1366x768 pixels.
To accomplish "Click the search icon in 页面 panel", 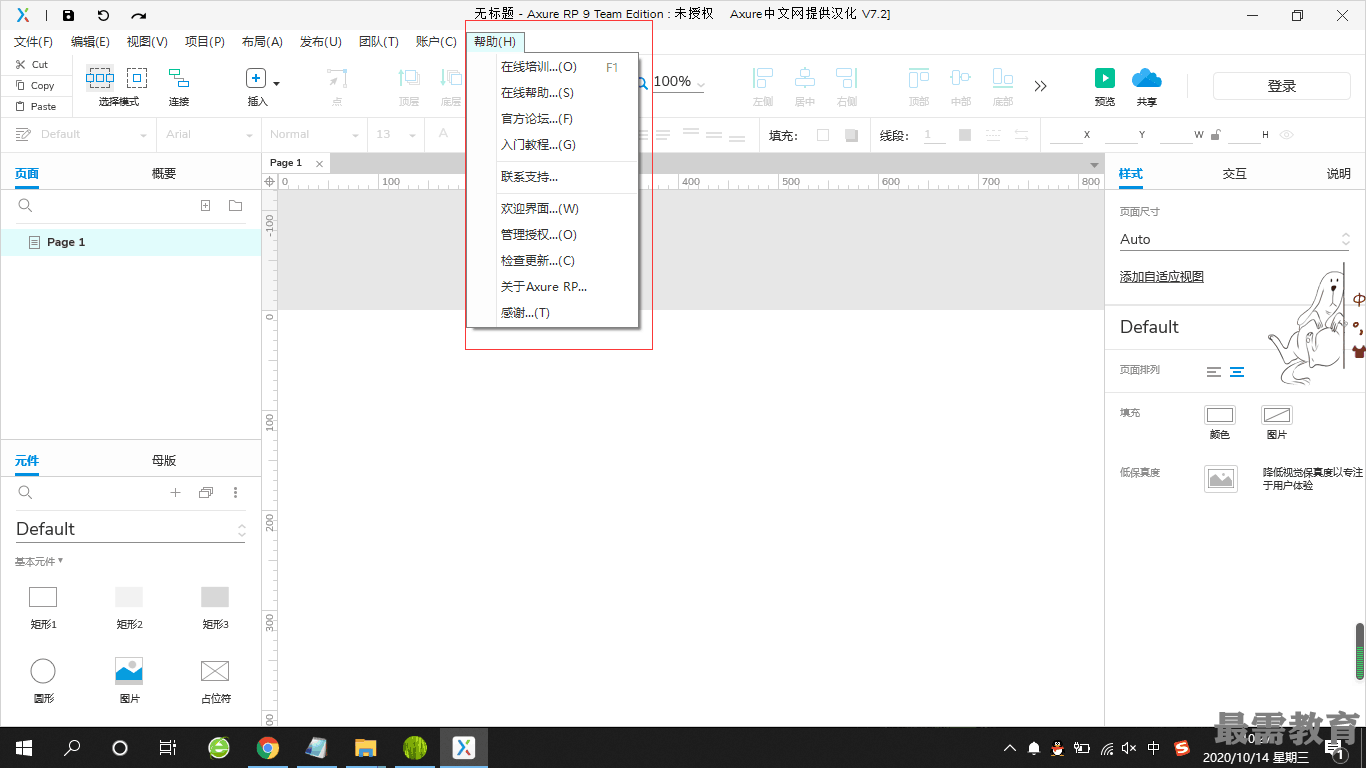I will pos(26,206).
